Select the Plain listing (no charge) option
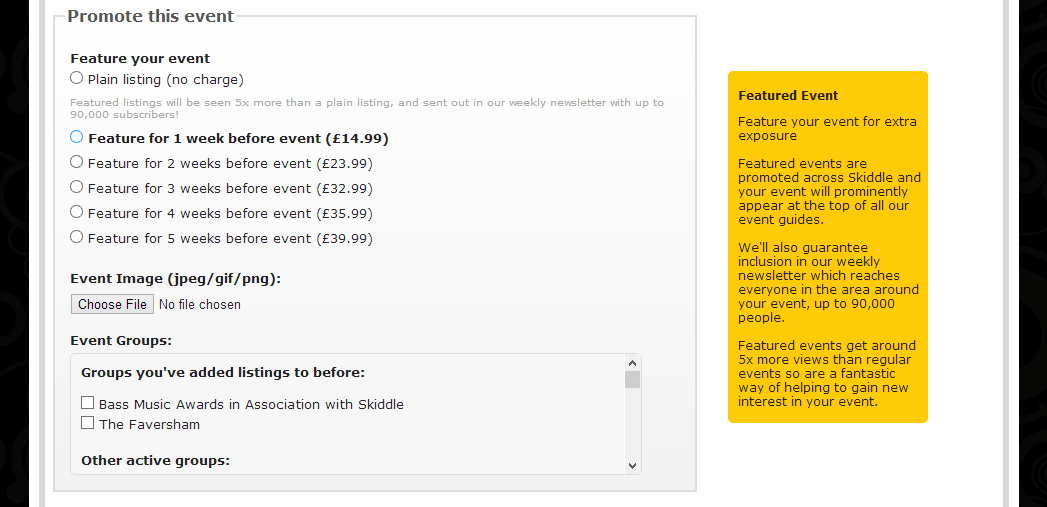This screenshot has height=507, width=1047. 77,78
